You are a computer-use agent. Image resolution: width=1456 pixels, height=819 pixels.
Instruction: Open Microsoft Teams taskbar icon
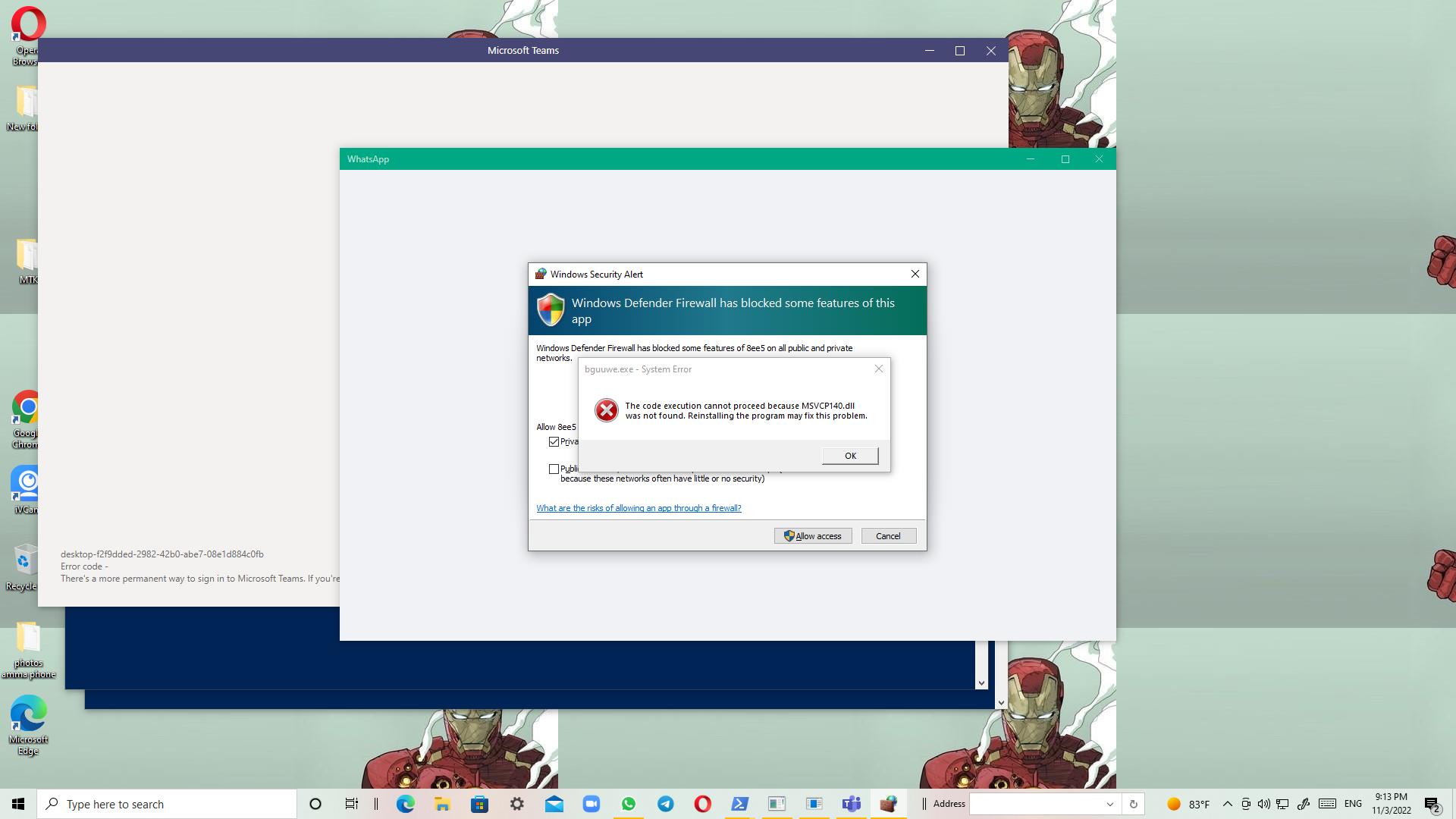(851, 804)
